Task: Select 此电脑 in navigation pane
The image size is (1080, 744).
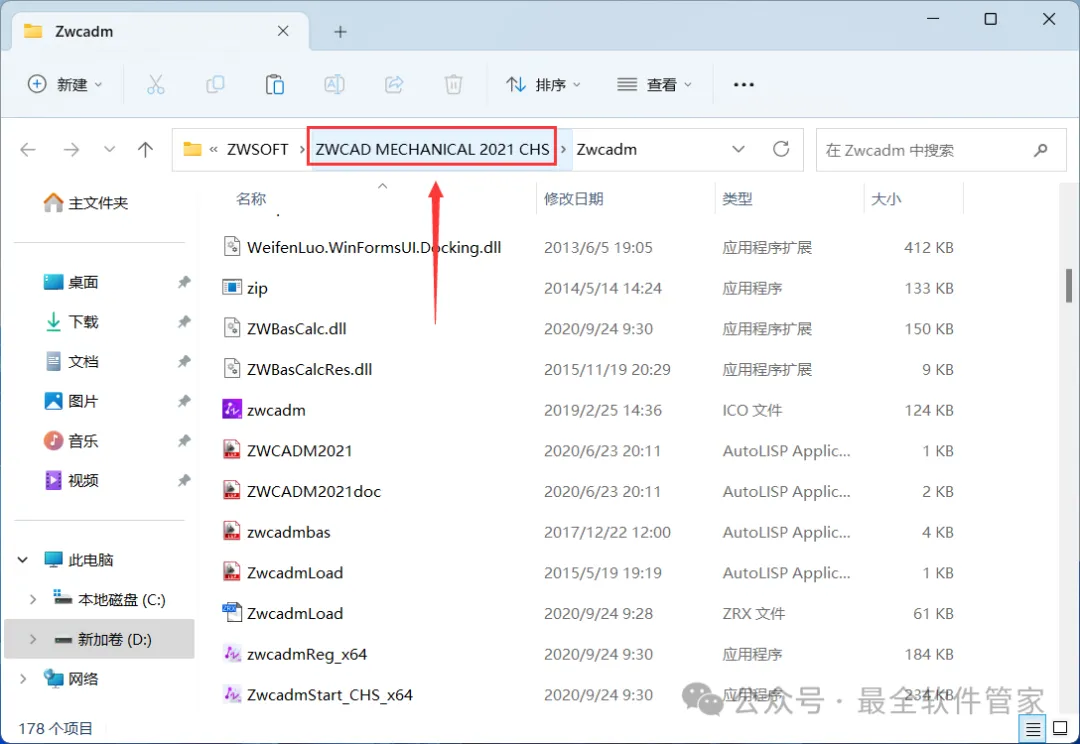Action: pyautogui.click(x=90, y=559)
